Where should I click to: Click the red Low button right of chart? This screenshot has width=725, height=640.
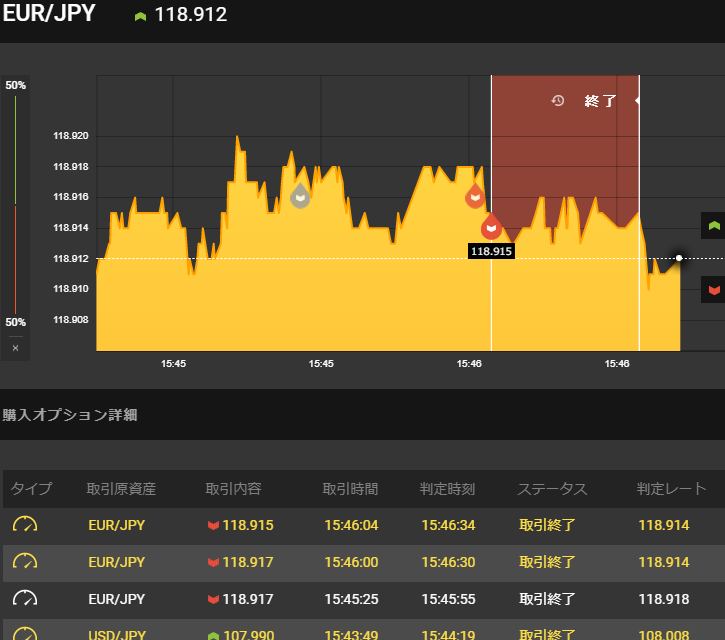(713, 290)
